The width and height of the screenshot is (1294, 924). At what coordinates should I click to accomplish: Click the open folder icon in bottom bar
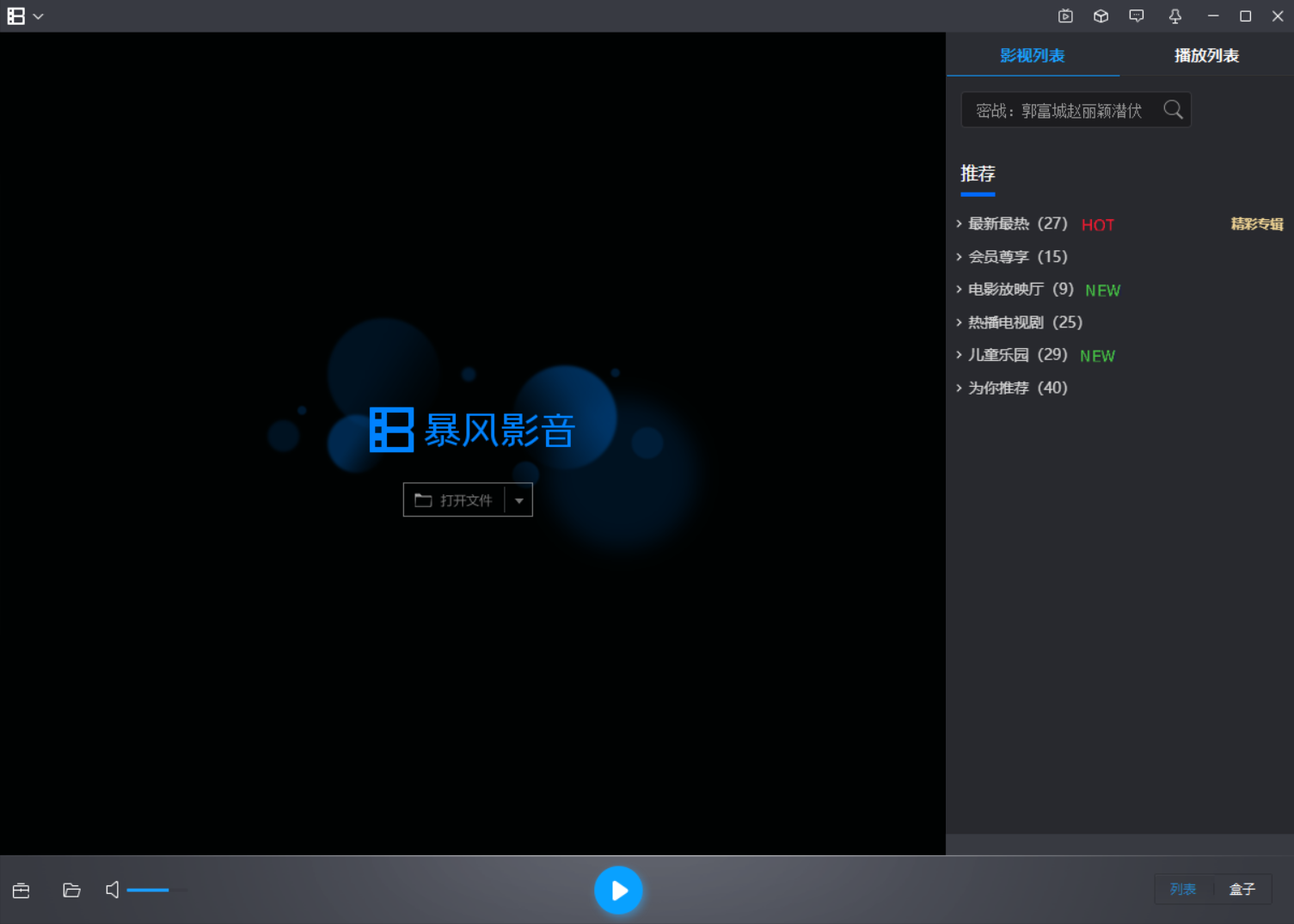point(71,890)
